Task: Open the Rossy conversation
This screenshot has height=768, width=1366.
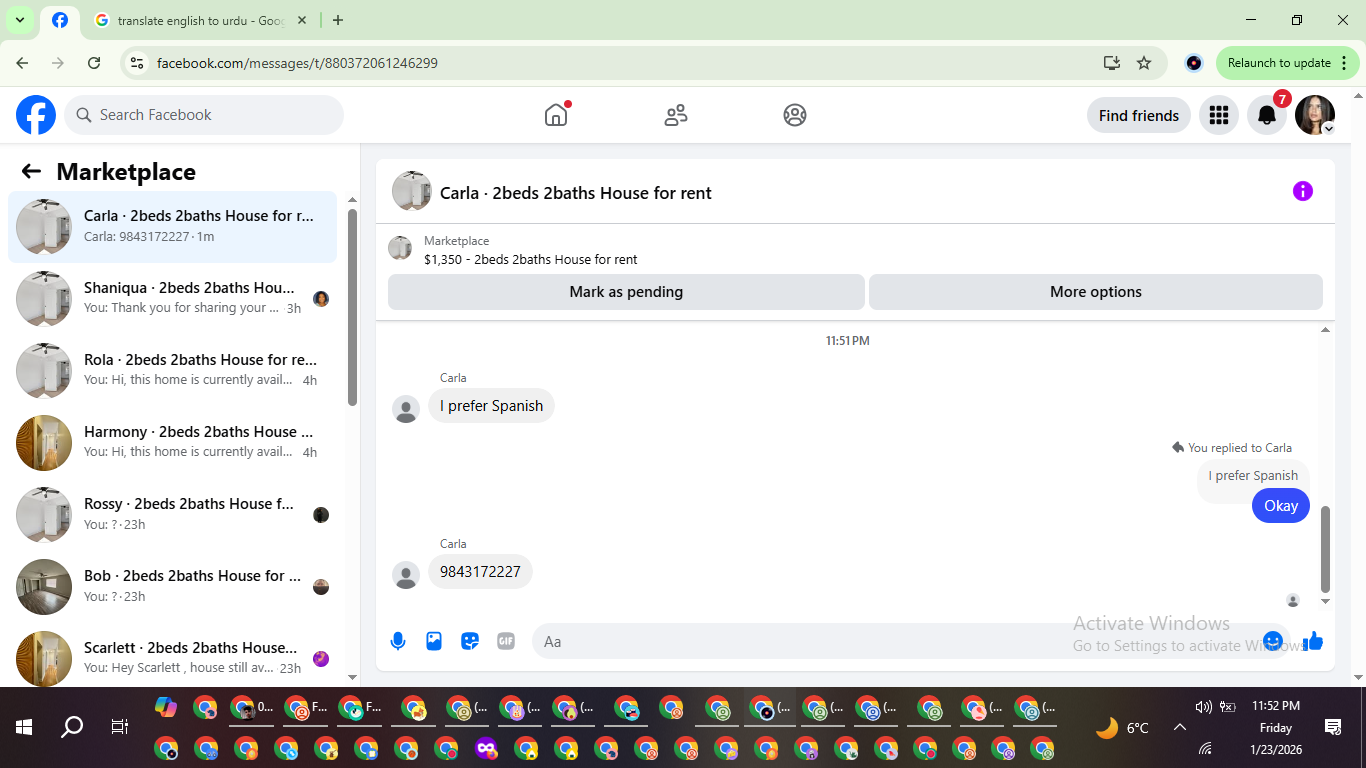Action: pyautogui.click(x=173, y=515)
